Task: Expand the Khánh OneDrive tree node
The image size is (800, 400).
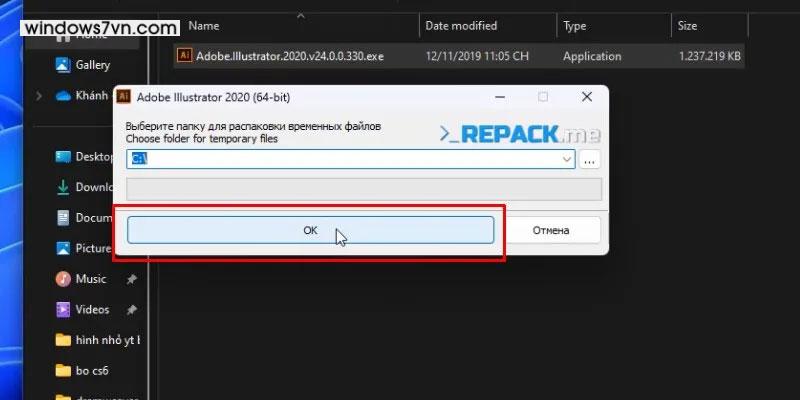Action: coord(38,96)
